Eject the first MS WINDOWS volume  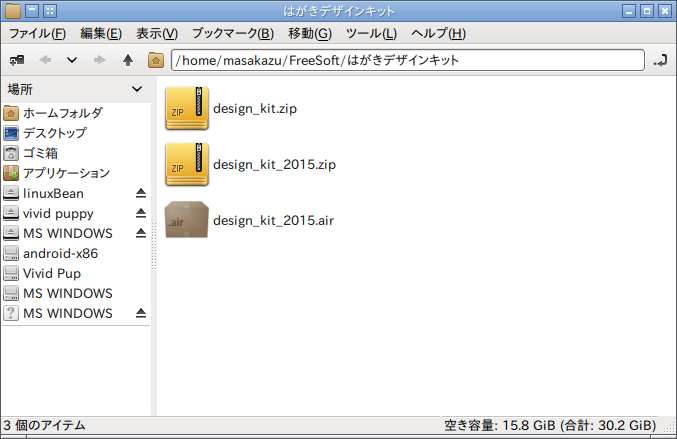tap(141, 233)
